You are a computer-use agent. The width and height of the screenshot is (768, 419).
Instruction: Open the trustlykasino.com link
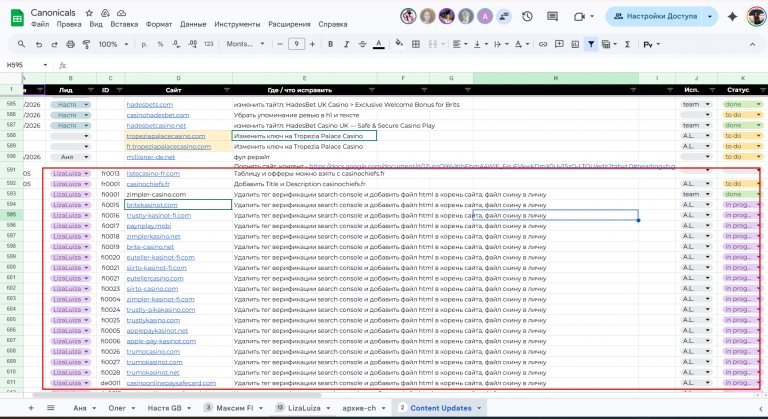coord(153,320)
